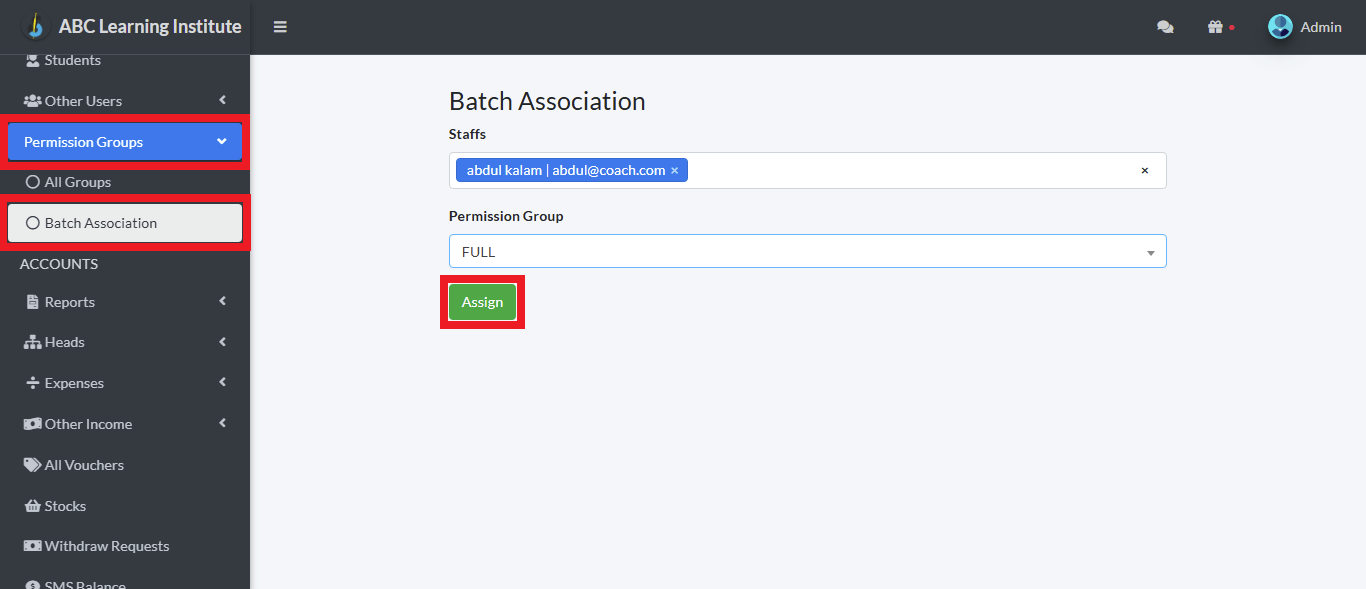Open the Admin profile avatar
This screenshot has height=589, width=1366.
tap(1280, 26)
